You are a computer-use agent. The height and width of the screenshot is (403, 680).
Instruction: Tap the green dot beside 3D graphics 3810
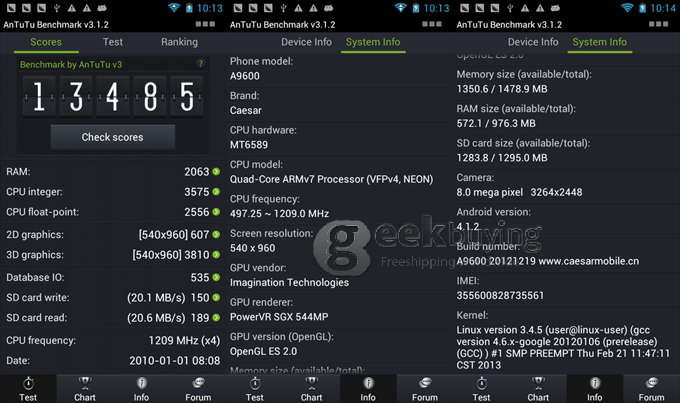tap(216, 255)
